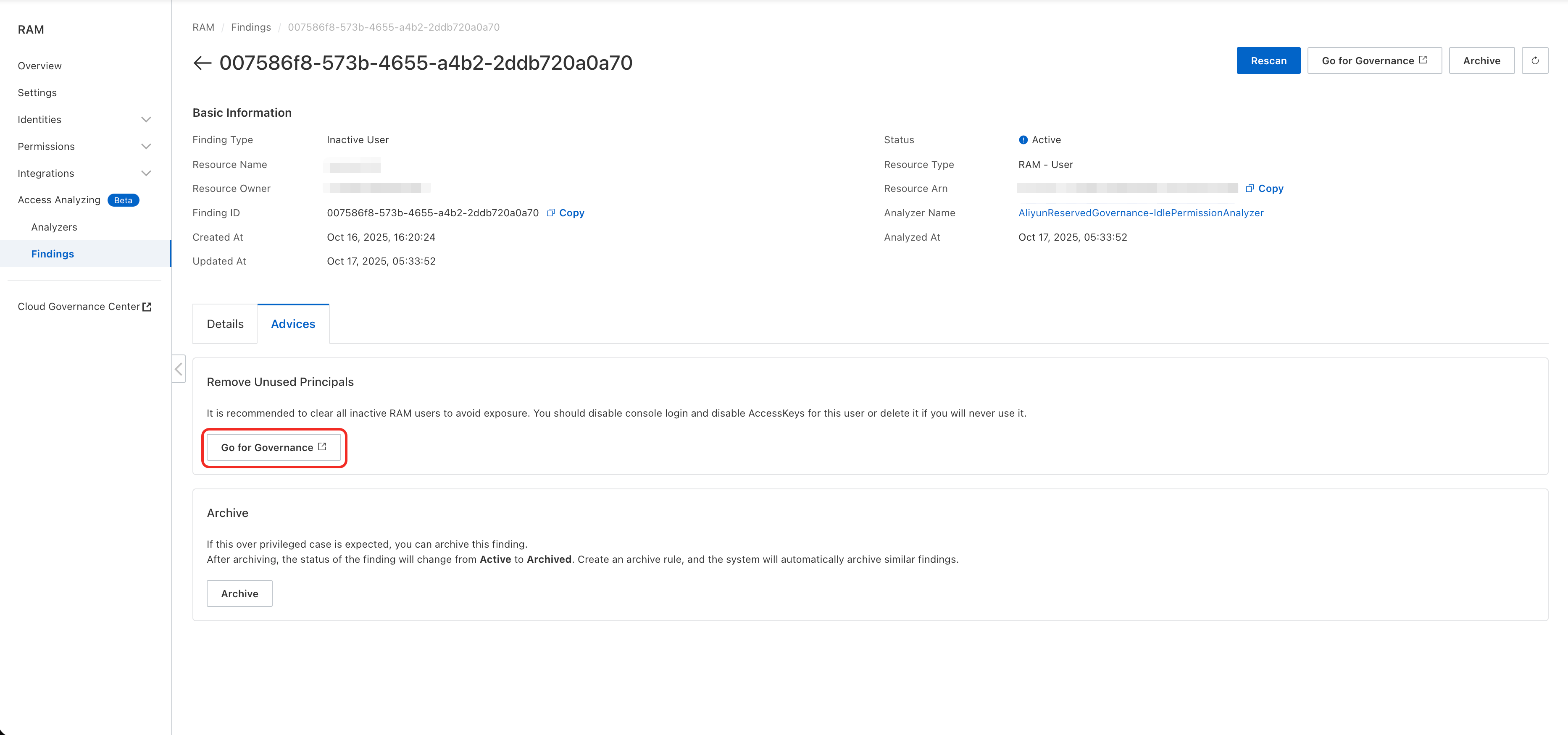Navigate to Findings breadcrumb link
1568x735 pixels.
251,27
